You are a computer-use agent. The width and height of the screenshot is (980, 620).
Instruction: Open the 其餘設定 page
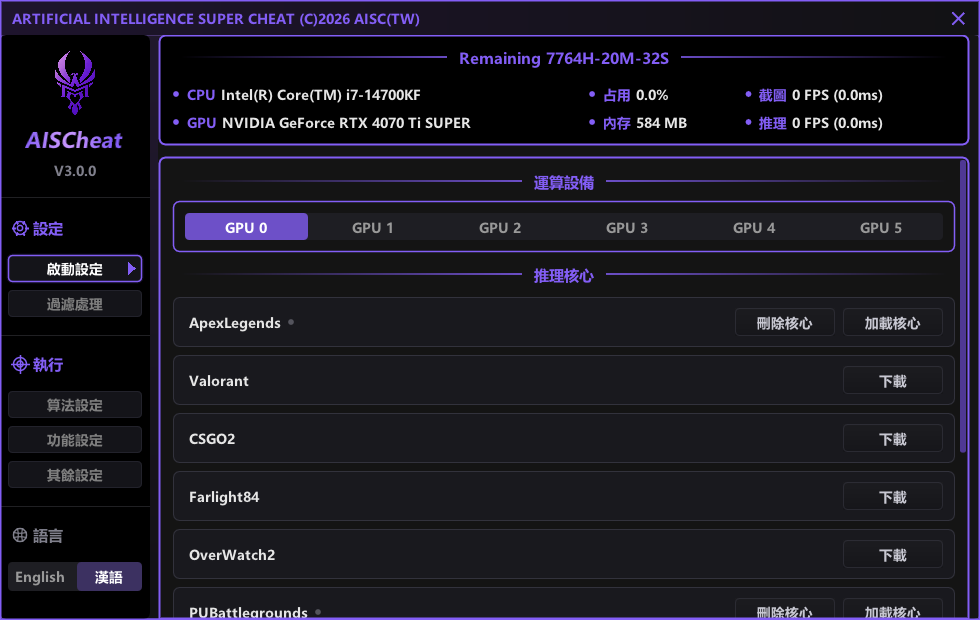(x=75, y=475)
